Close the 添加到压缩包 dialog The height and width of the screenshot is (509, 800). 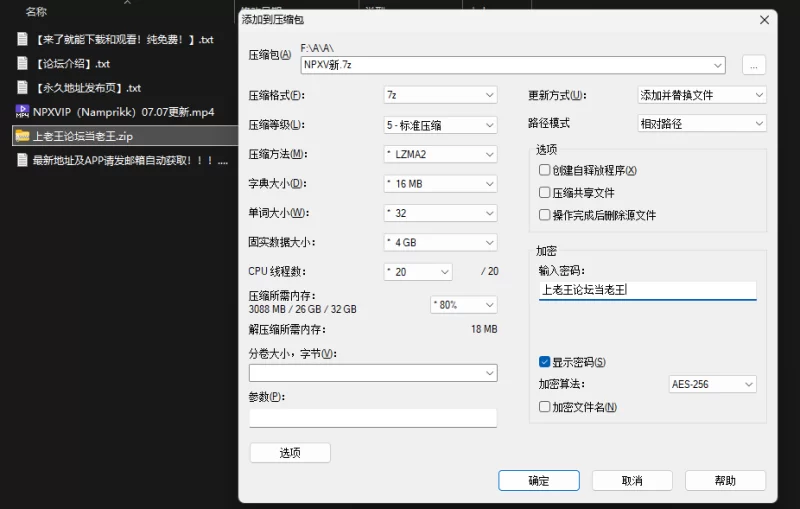pyautogui.click(x=764, y=20)
